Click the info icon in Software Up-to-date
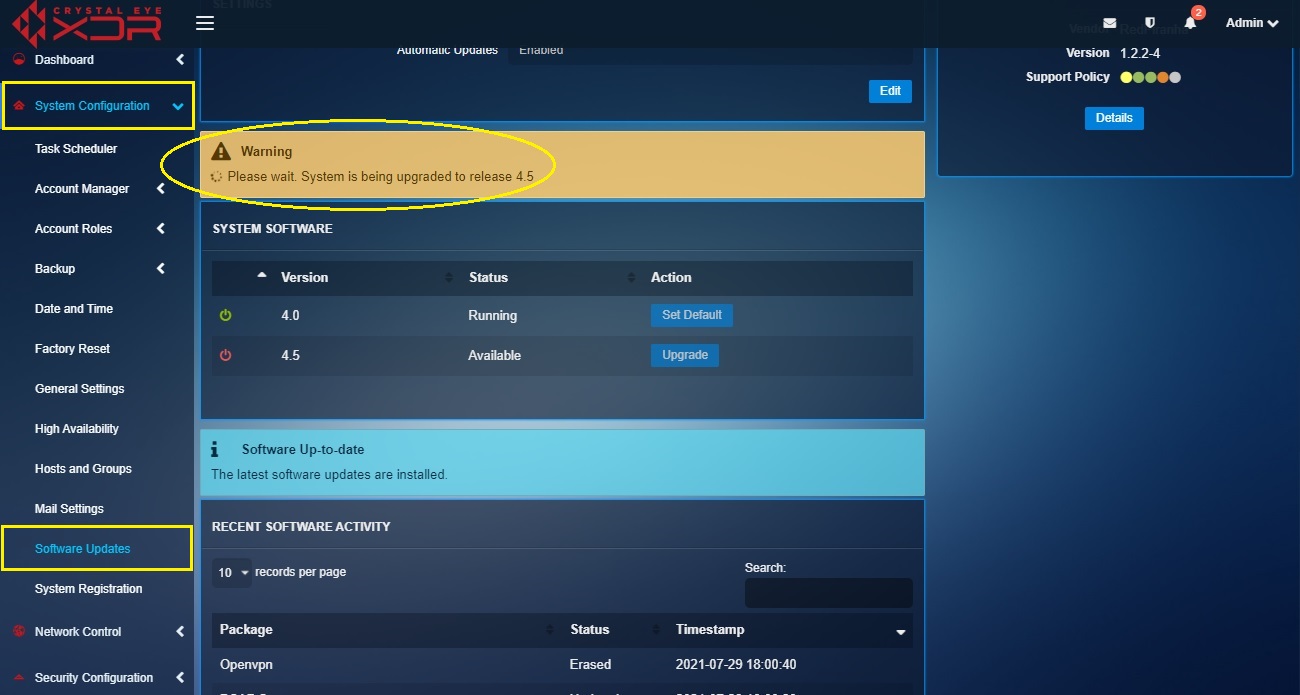The height and width of the screenshot is (695, 1300). (x=215, y=450)
